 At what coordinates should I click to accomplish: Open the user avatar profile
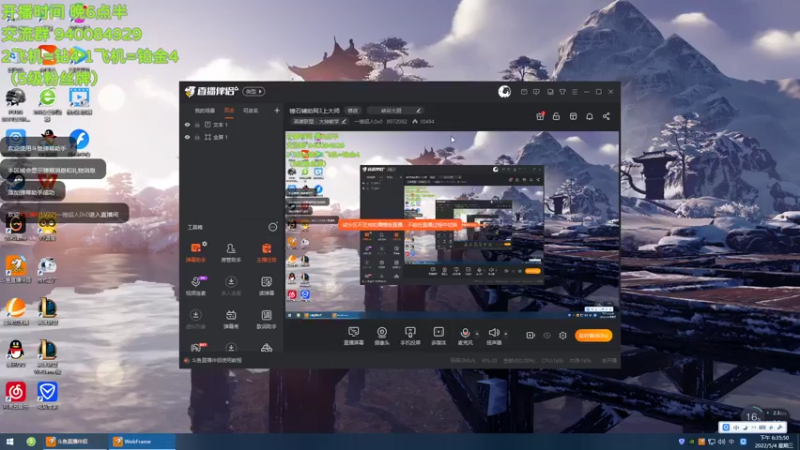pyautogui.click(x=505, y=91)
